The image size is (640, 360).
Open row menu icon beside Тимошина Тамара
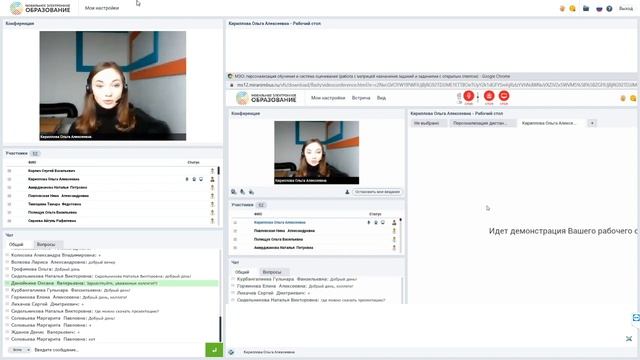click(9, 204)
